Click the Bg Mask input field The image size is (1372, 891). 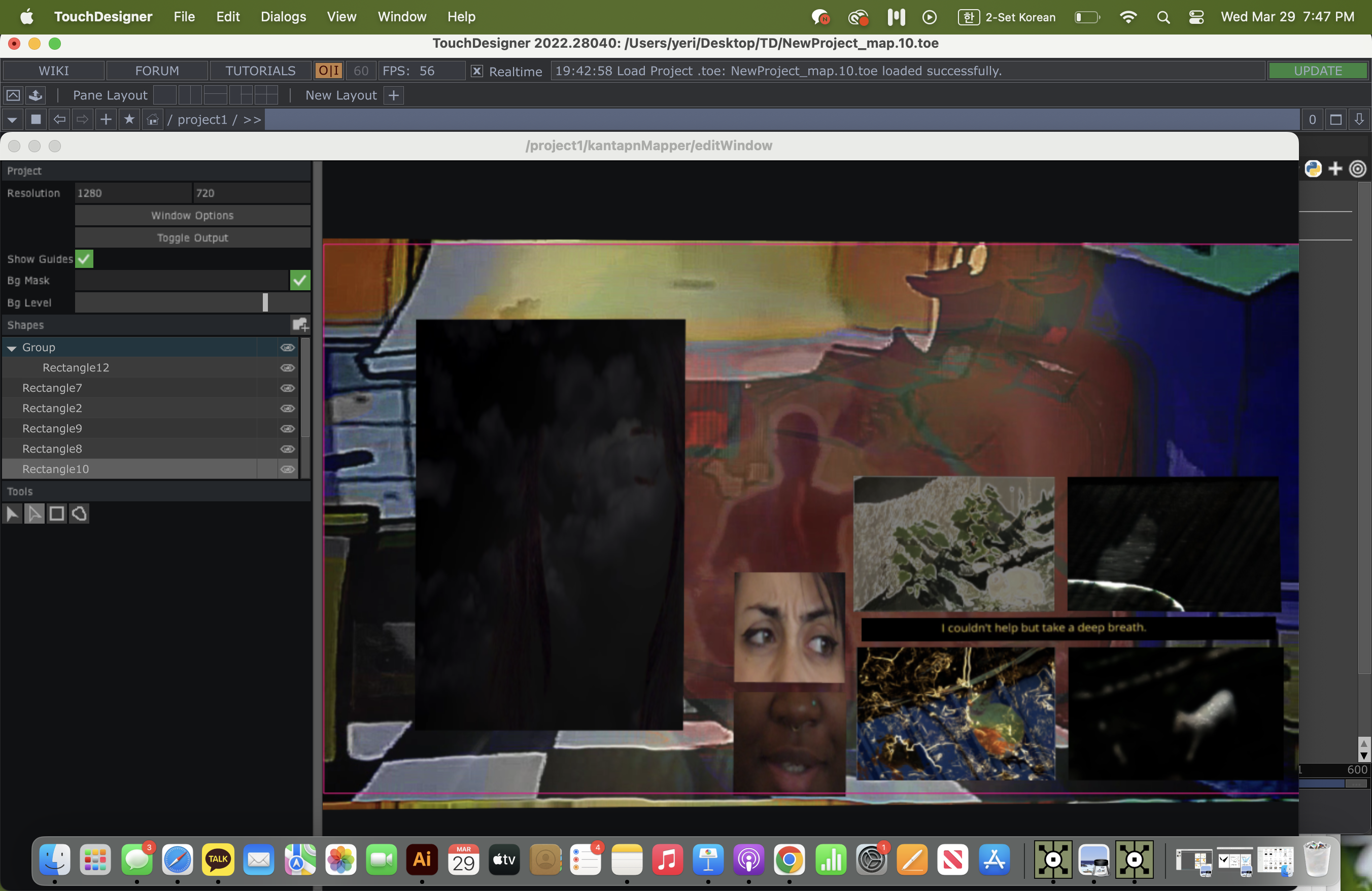[x=182, y=280]
